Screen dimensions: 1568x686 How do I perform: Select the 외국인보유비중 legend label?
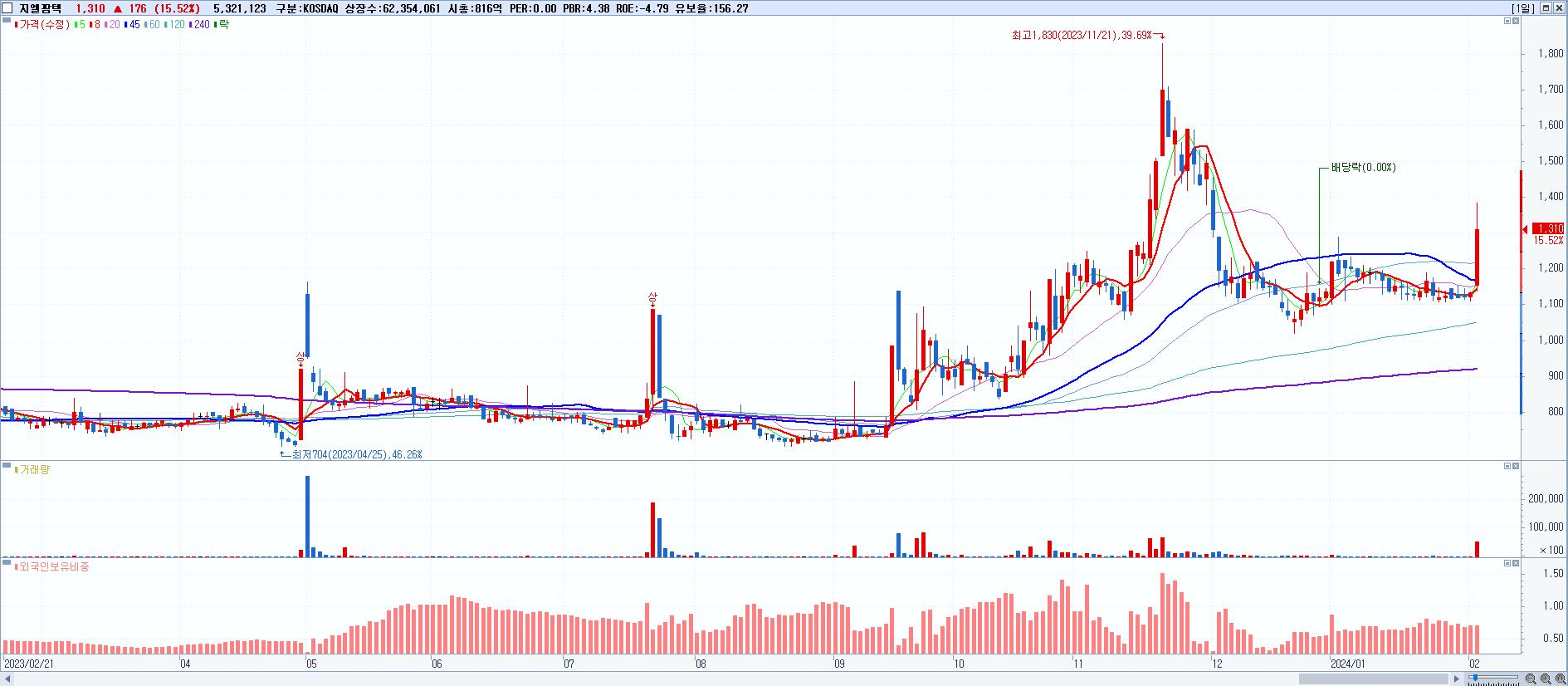point(51,567)
